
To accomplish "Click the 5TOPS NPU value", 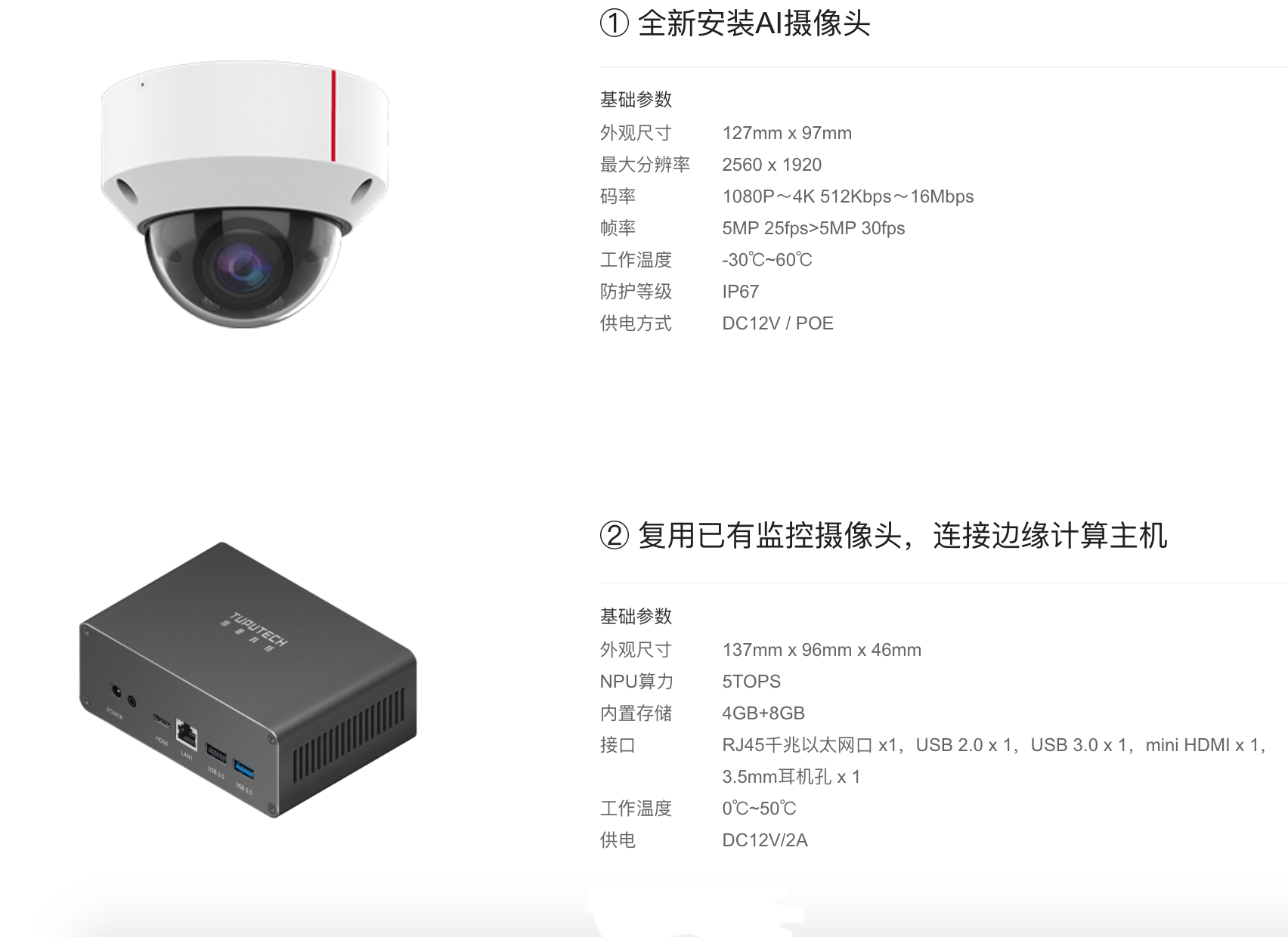I will [x=751, y=682].
